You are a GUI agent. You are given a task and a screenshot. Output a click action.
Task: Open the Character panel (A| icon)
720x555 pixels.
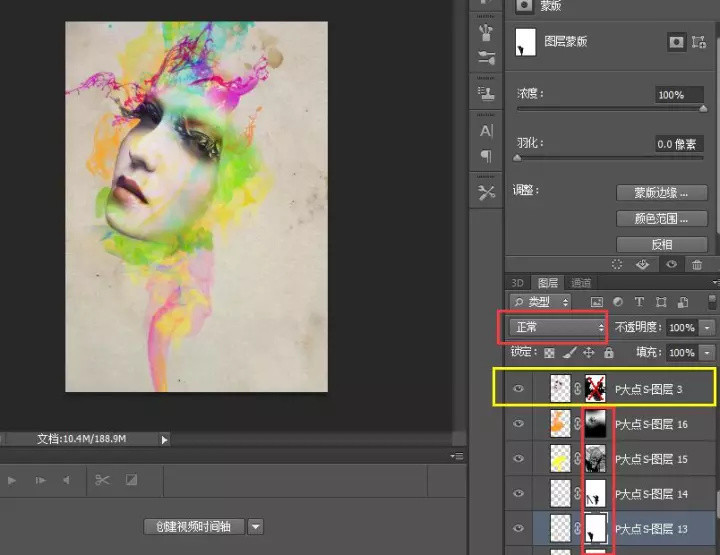pos(487,131)
